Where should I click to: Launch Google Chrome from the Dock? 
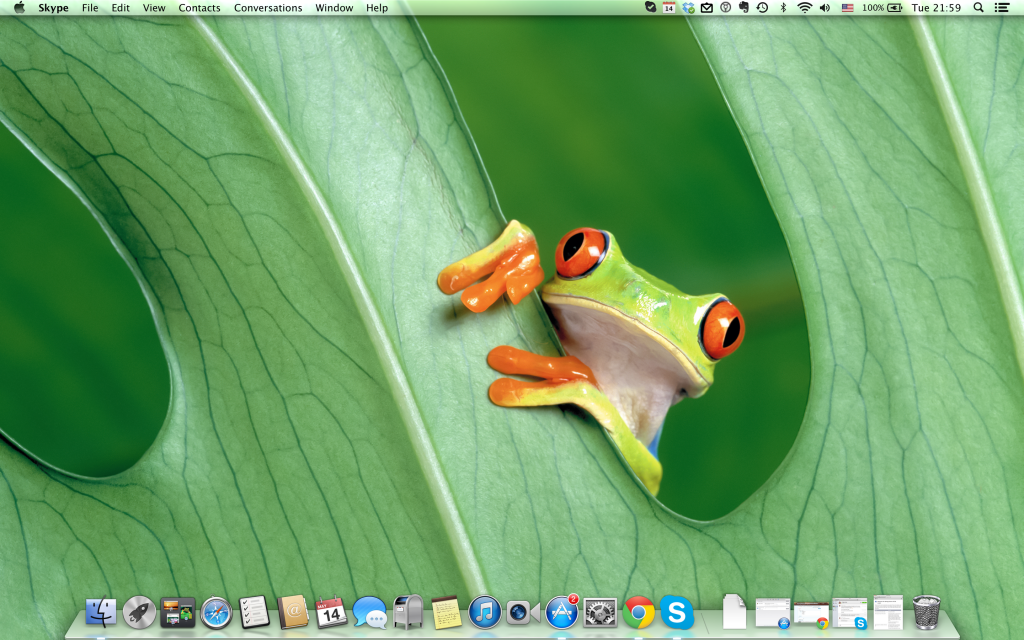coord(638,613)
